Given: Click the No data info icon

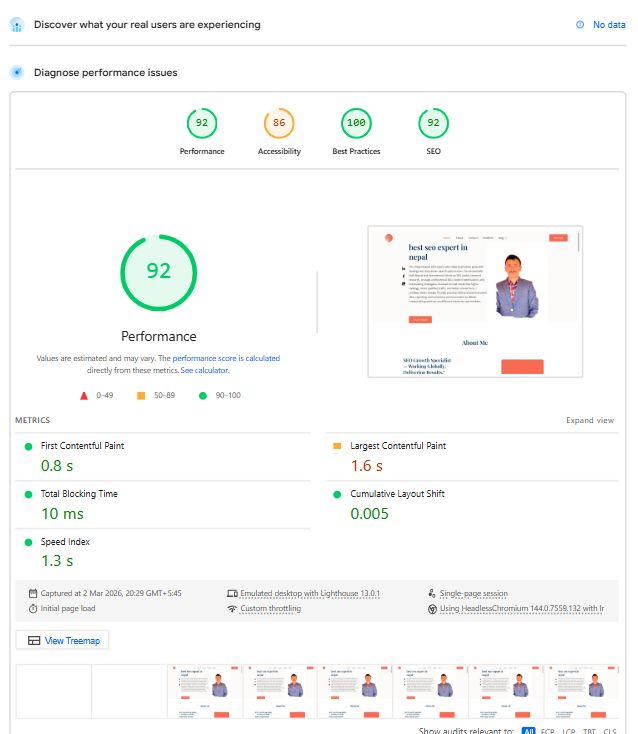Looking at the screenshot, I should pos(580,25).
